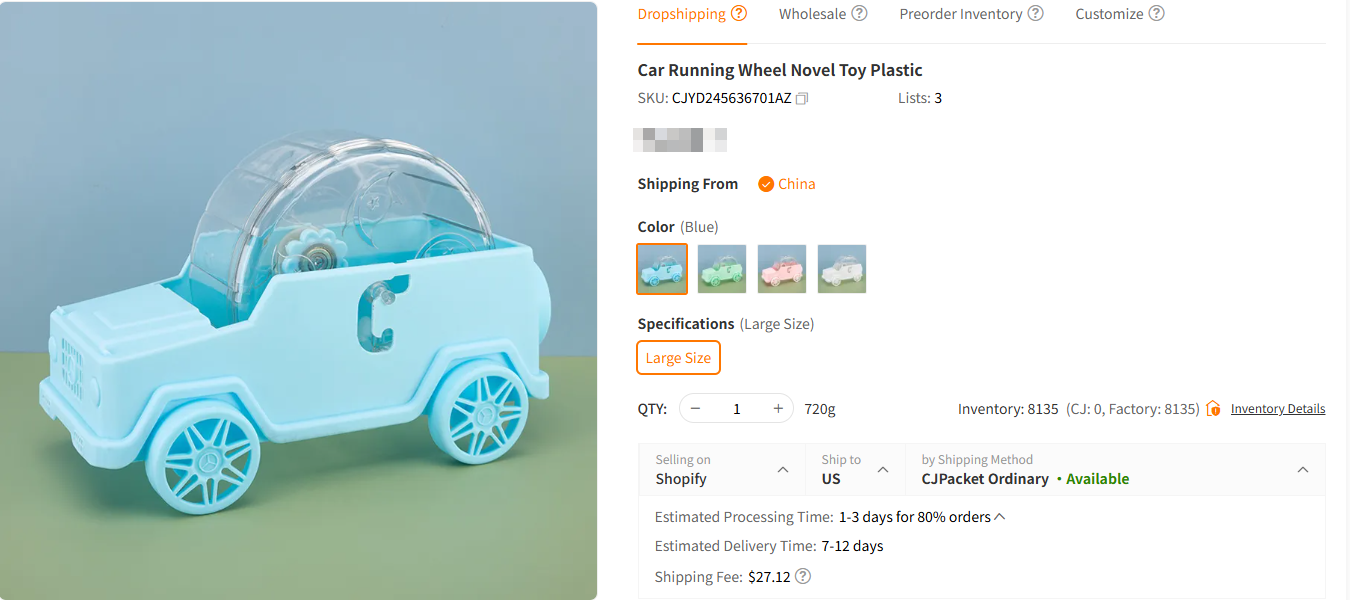The image size is (1350, 600).
Task: Expand the Selling on Shopify dropdown
Action: pos(783,469)
